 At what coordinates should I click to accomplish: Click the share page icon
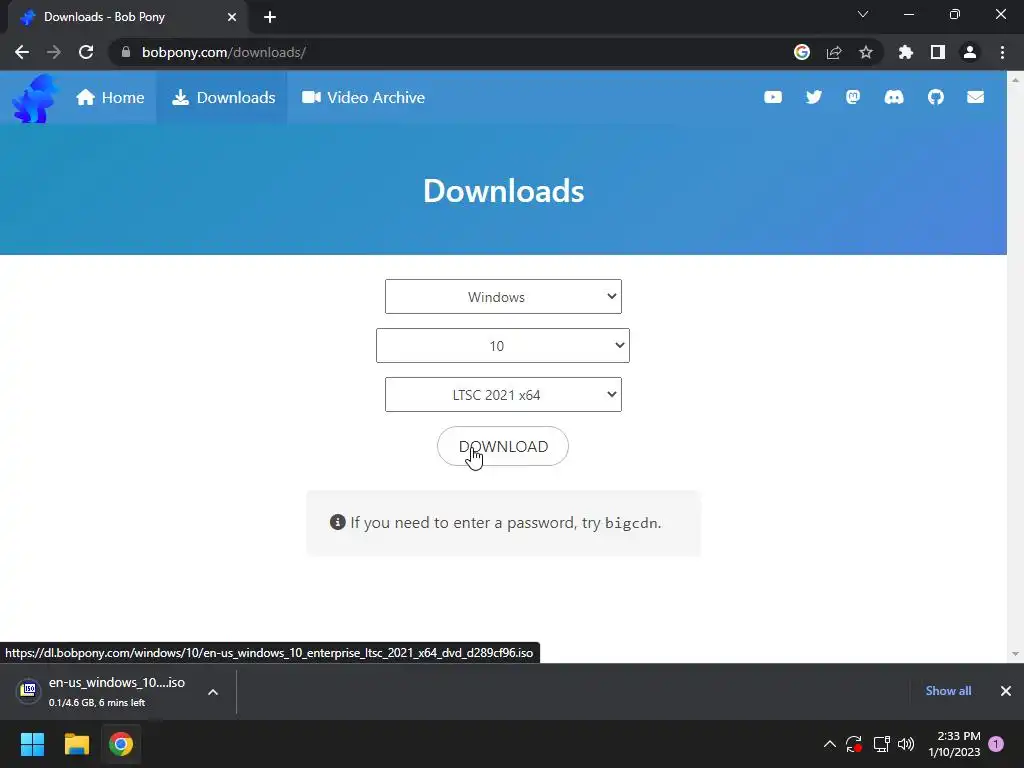(x=834, y=52)
